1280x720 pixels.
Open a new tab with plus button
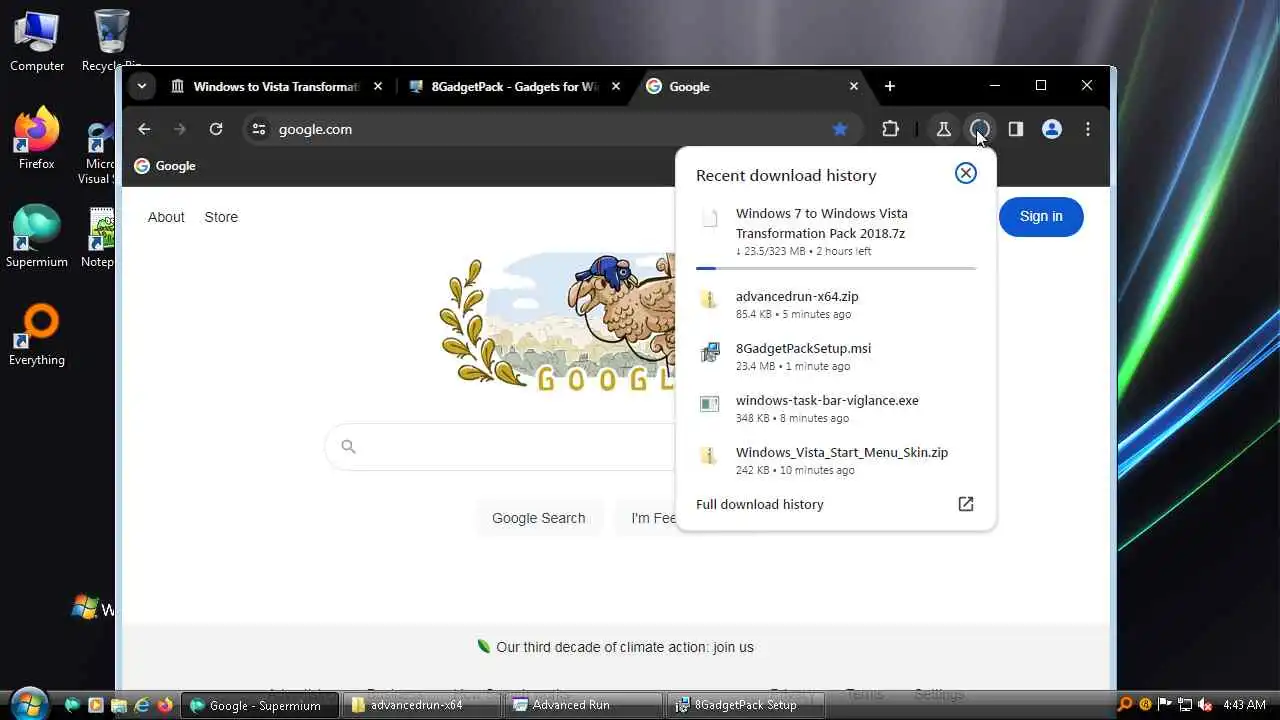point(890,86)
